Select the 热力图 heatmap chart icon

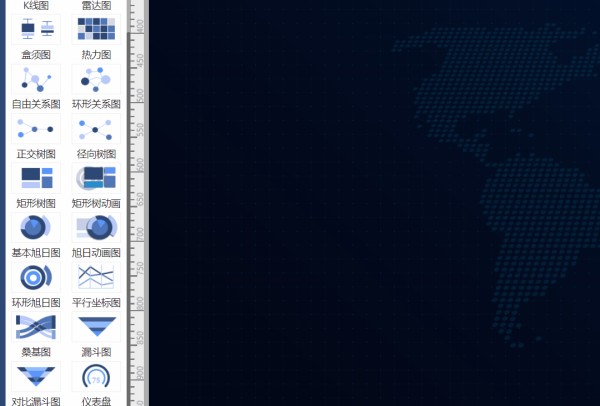click(96, 29)
